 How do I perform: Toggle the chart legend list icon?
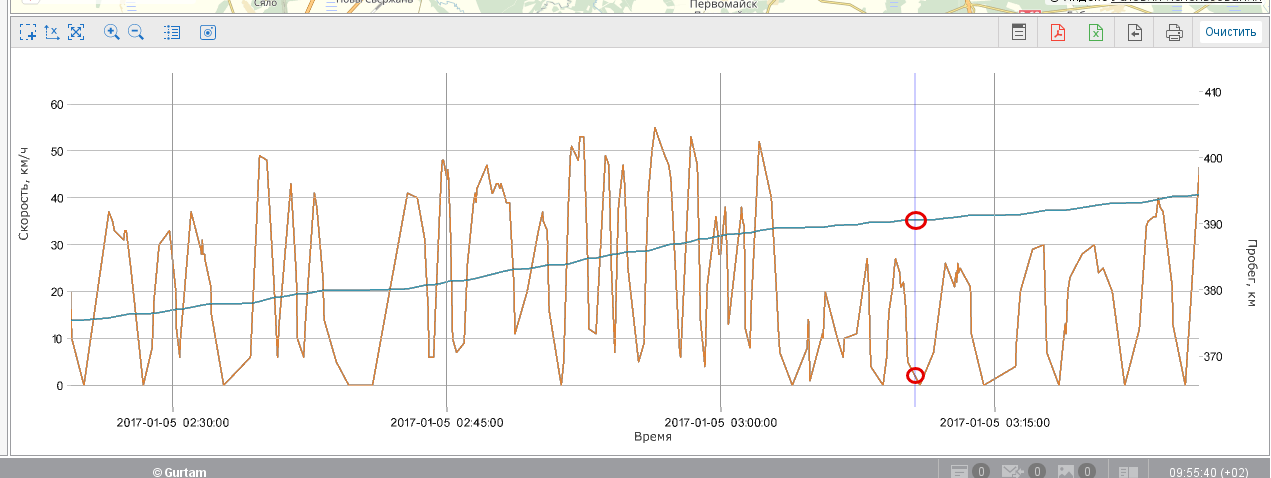[x=172, y=32]
